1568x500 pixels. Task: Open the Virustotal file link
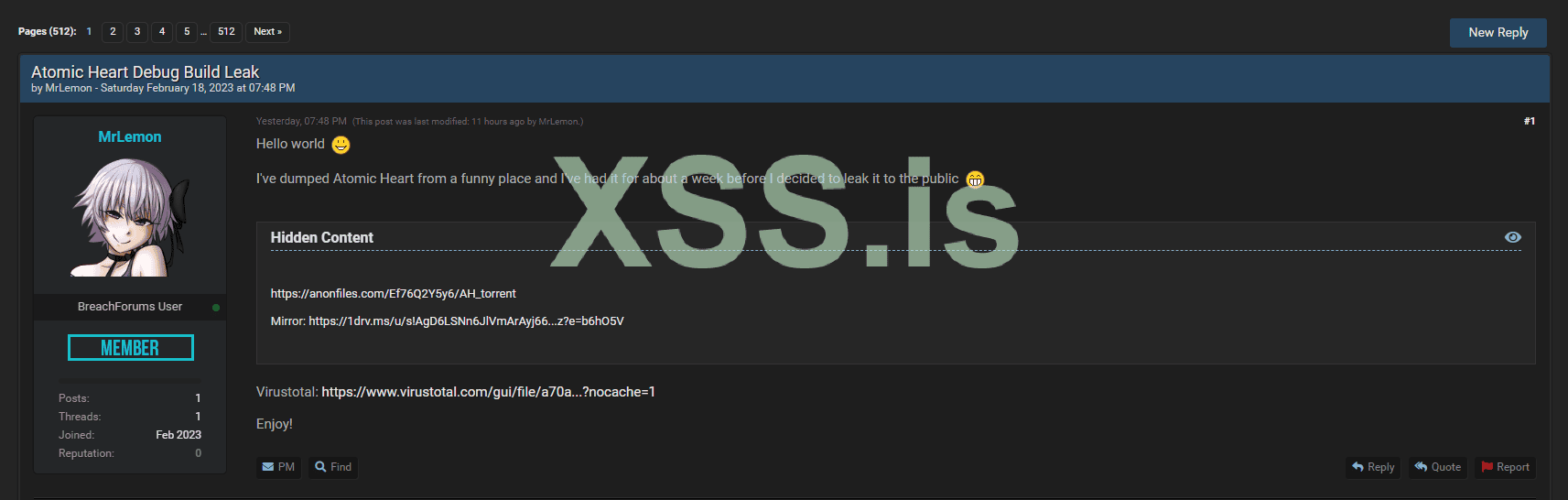(x=488, y=392)
